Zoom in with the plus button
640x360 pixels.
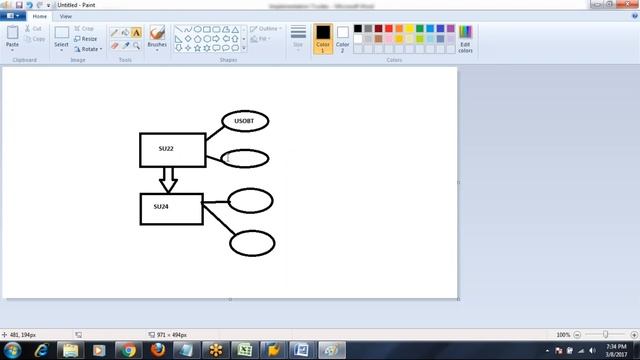(634, 335)
